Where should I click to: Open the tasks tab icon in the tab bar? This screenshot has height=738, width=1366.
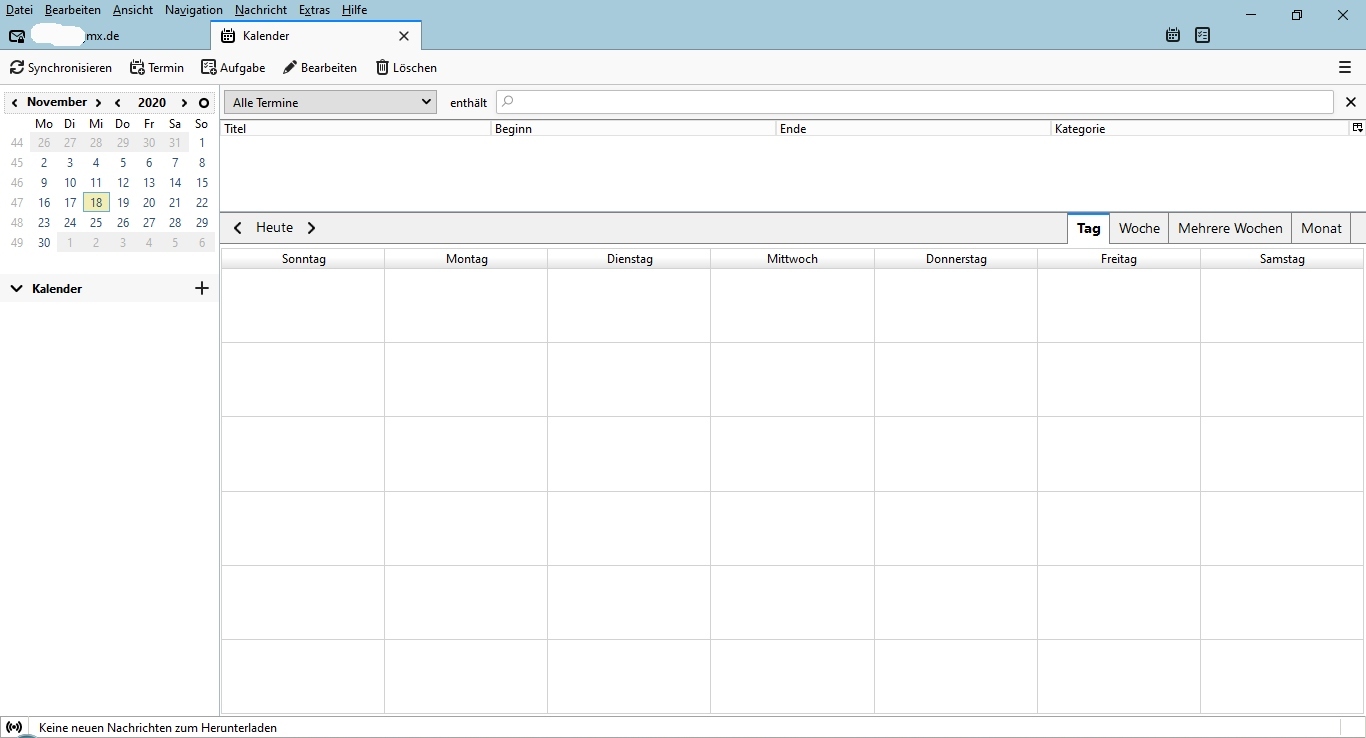(1202, 35)
